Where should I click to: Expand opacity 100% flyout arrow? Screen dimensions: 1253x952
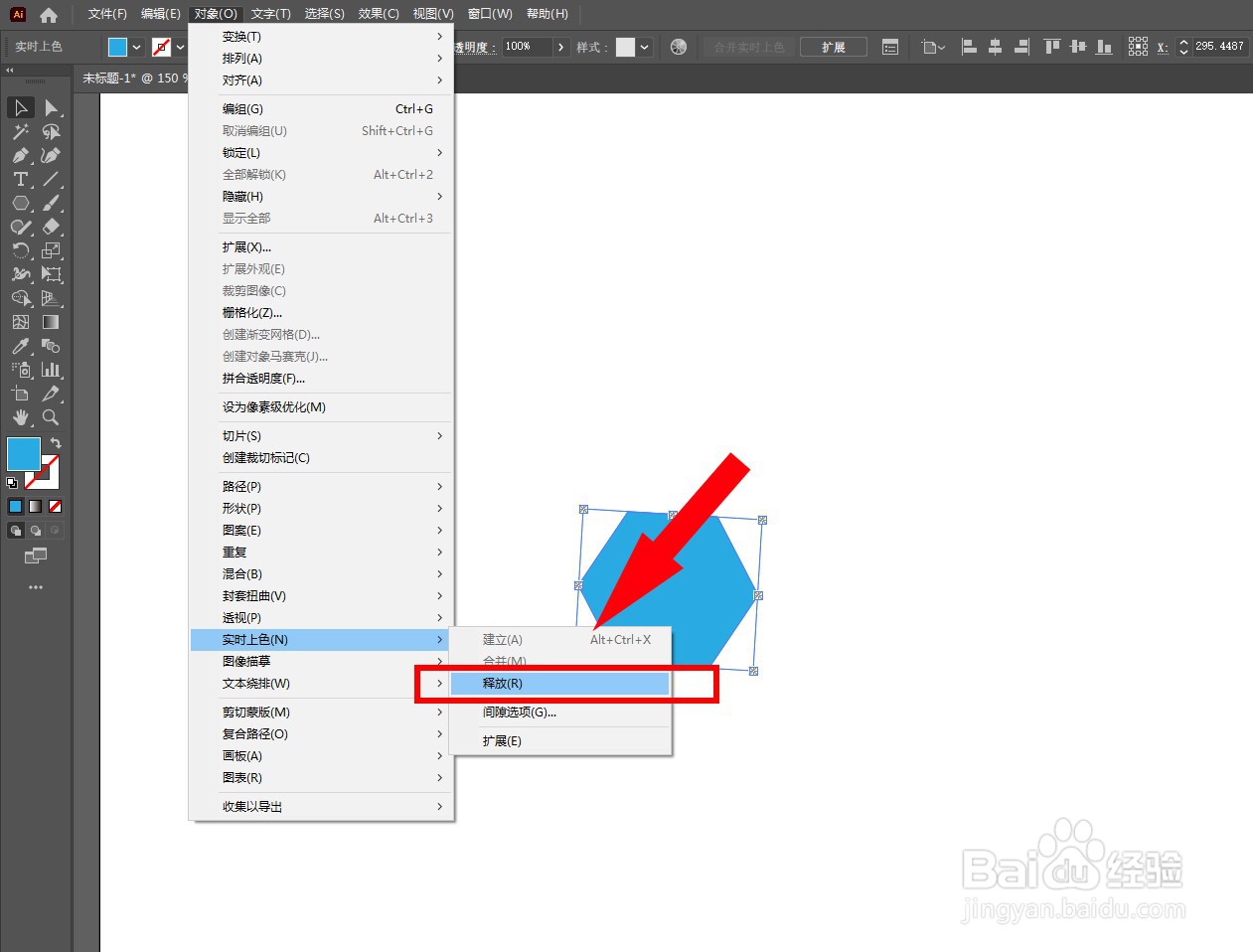[x=561, y=47]
